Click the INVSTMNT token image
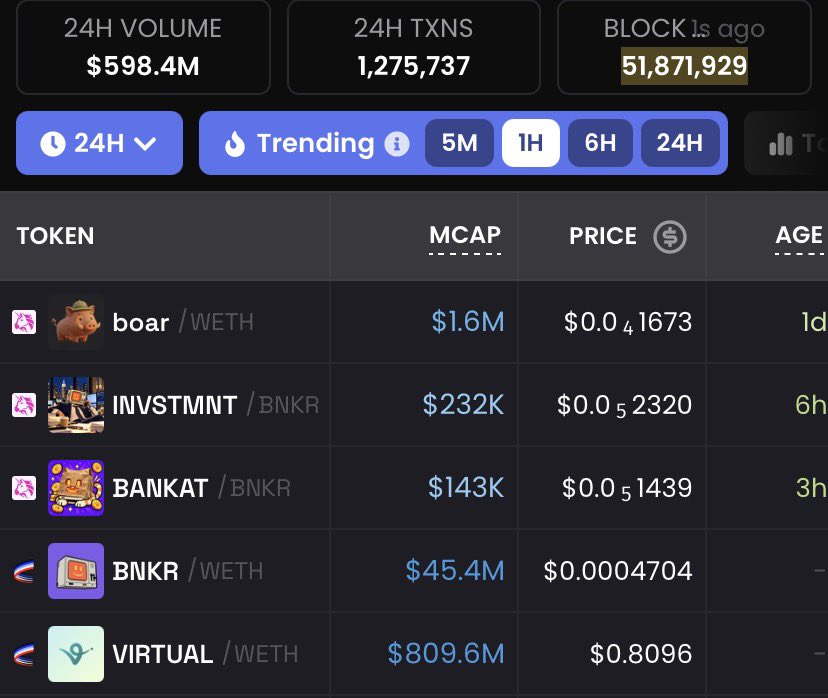 point(76,405)
